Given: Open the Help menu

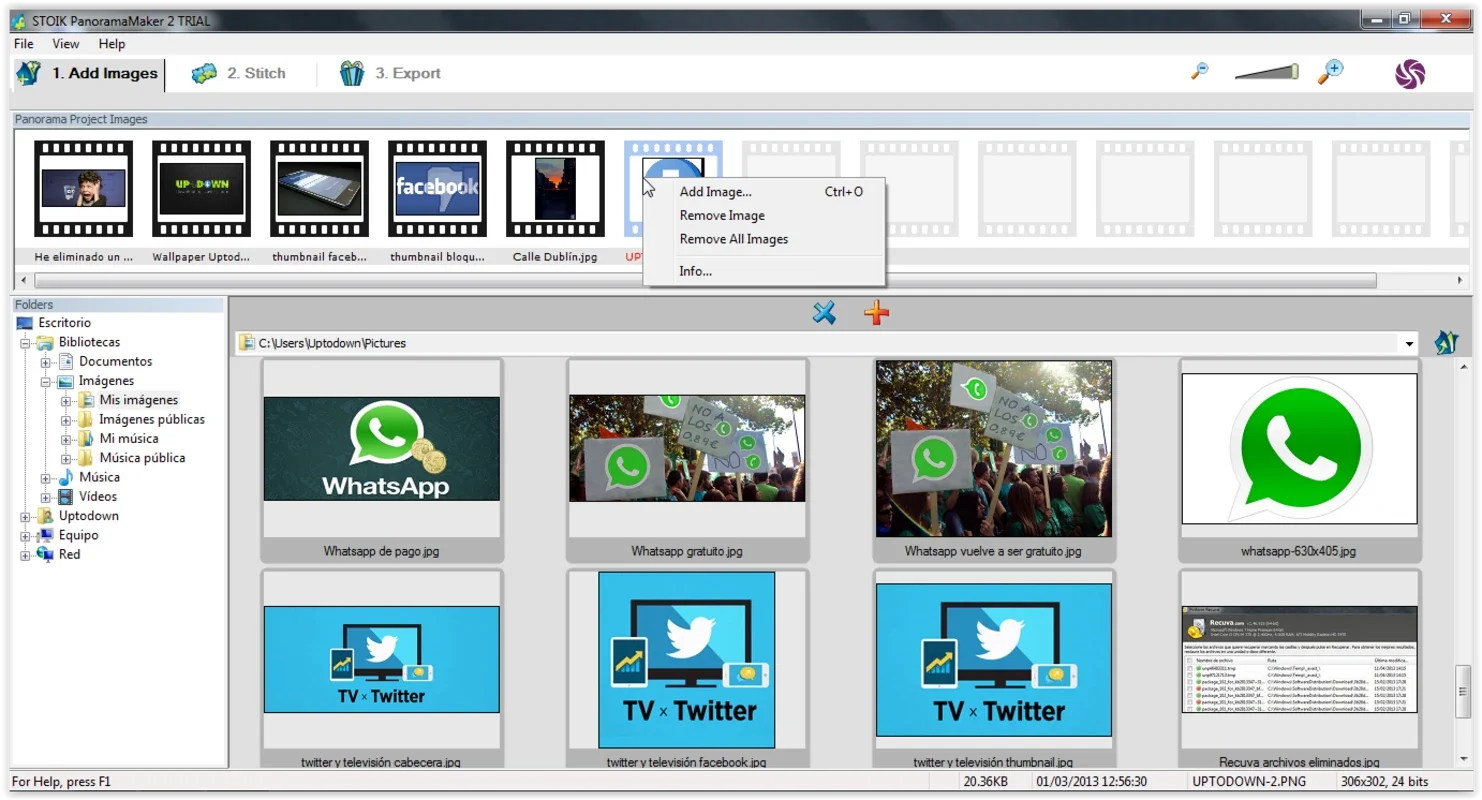Looking at the screenshot, I should (112, 44).
